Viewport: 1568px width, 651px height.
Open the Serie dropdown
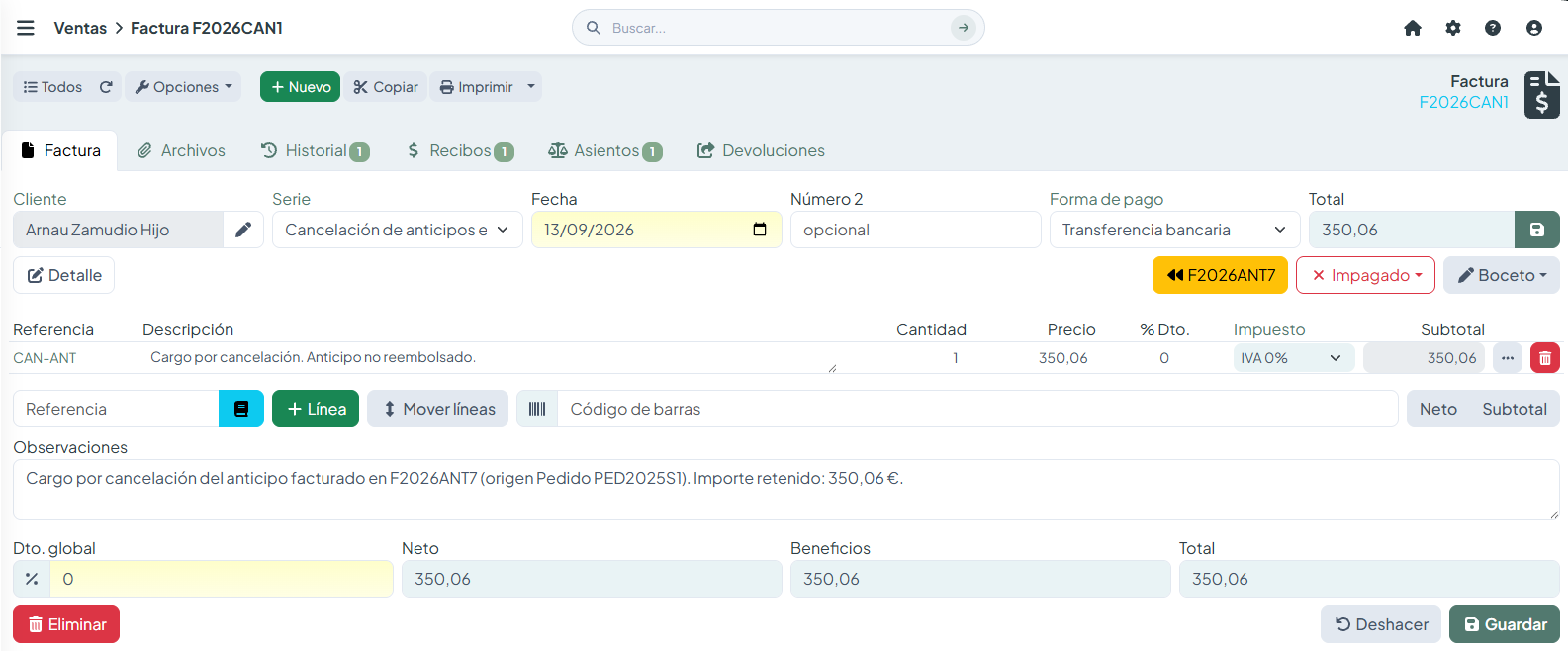398,230
